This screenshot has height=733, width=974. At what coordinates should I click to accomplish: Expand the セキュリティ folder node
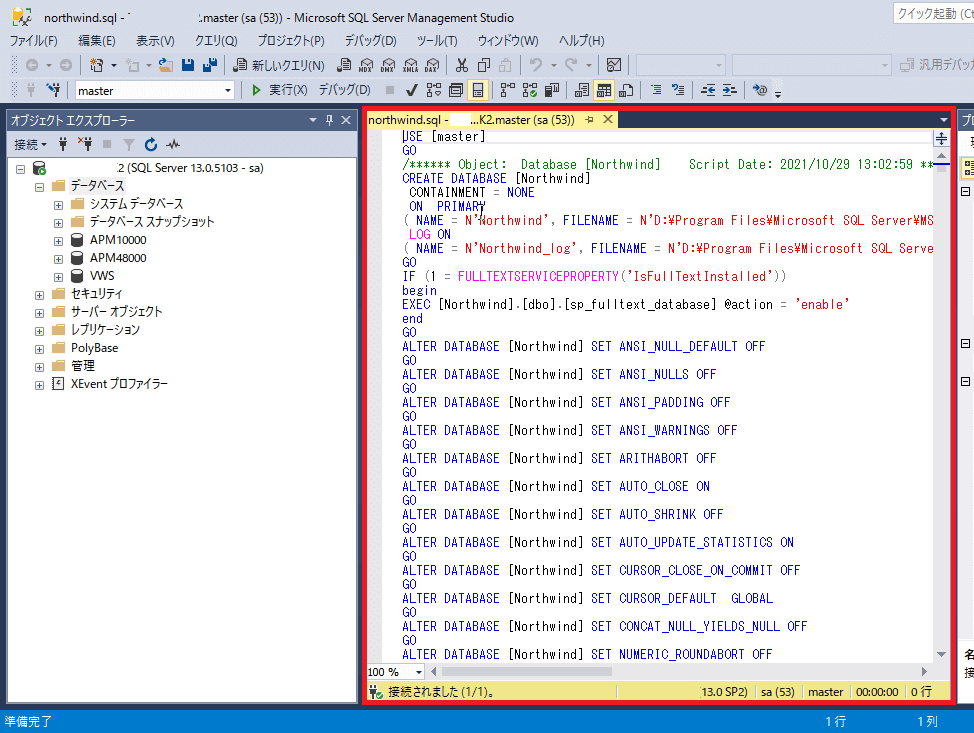[x=40, y=294]
